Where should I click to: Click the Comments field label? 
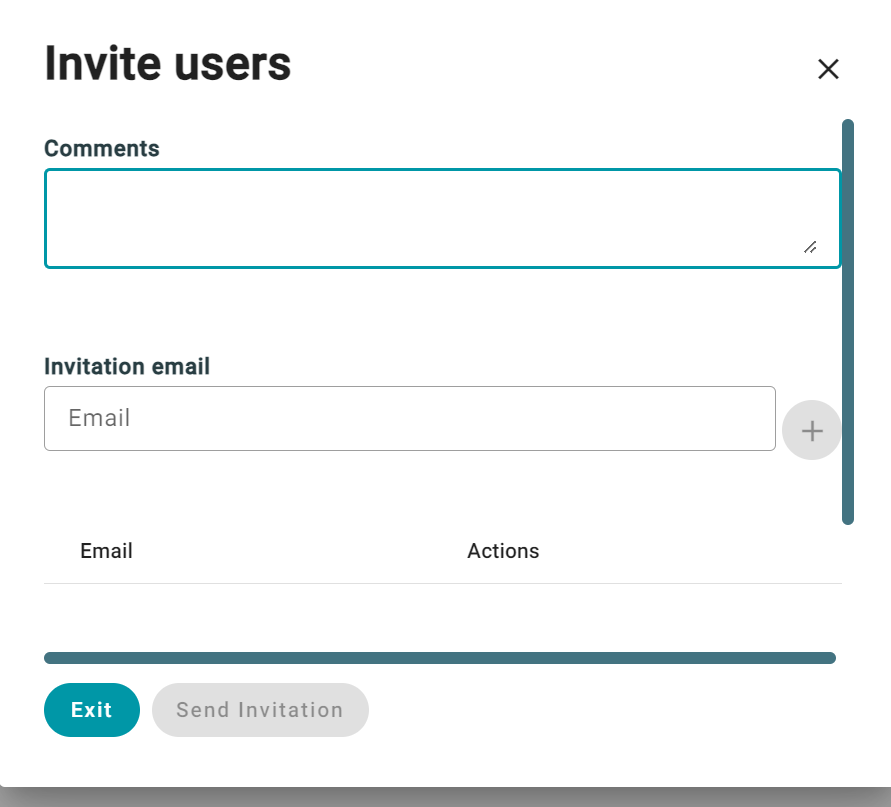pos(102,148)
